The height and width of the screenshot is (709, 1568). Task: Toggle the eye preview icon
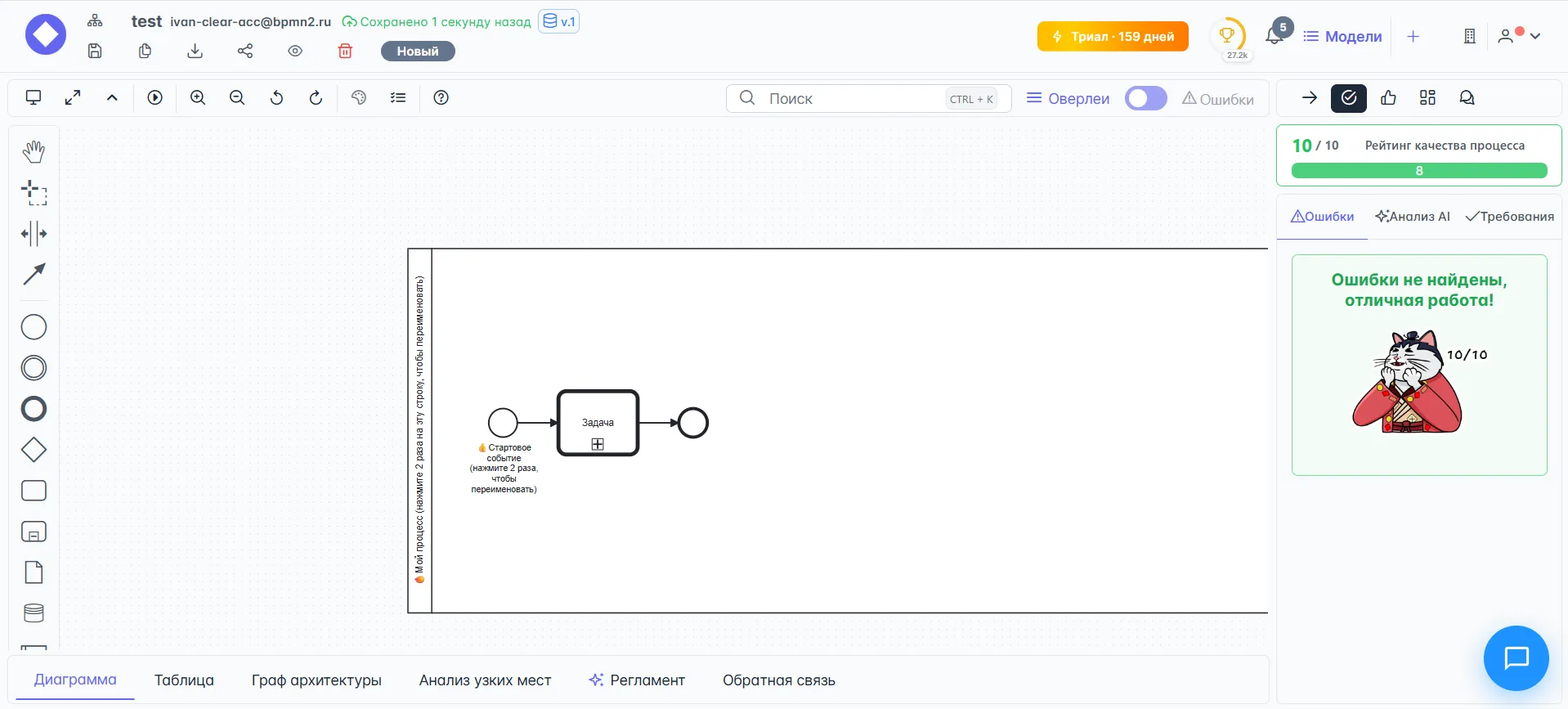tap(295, 52)
